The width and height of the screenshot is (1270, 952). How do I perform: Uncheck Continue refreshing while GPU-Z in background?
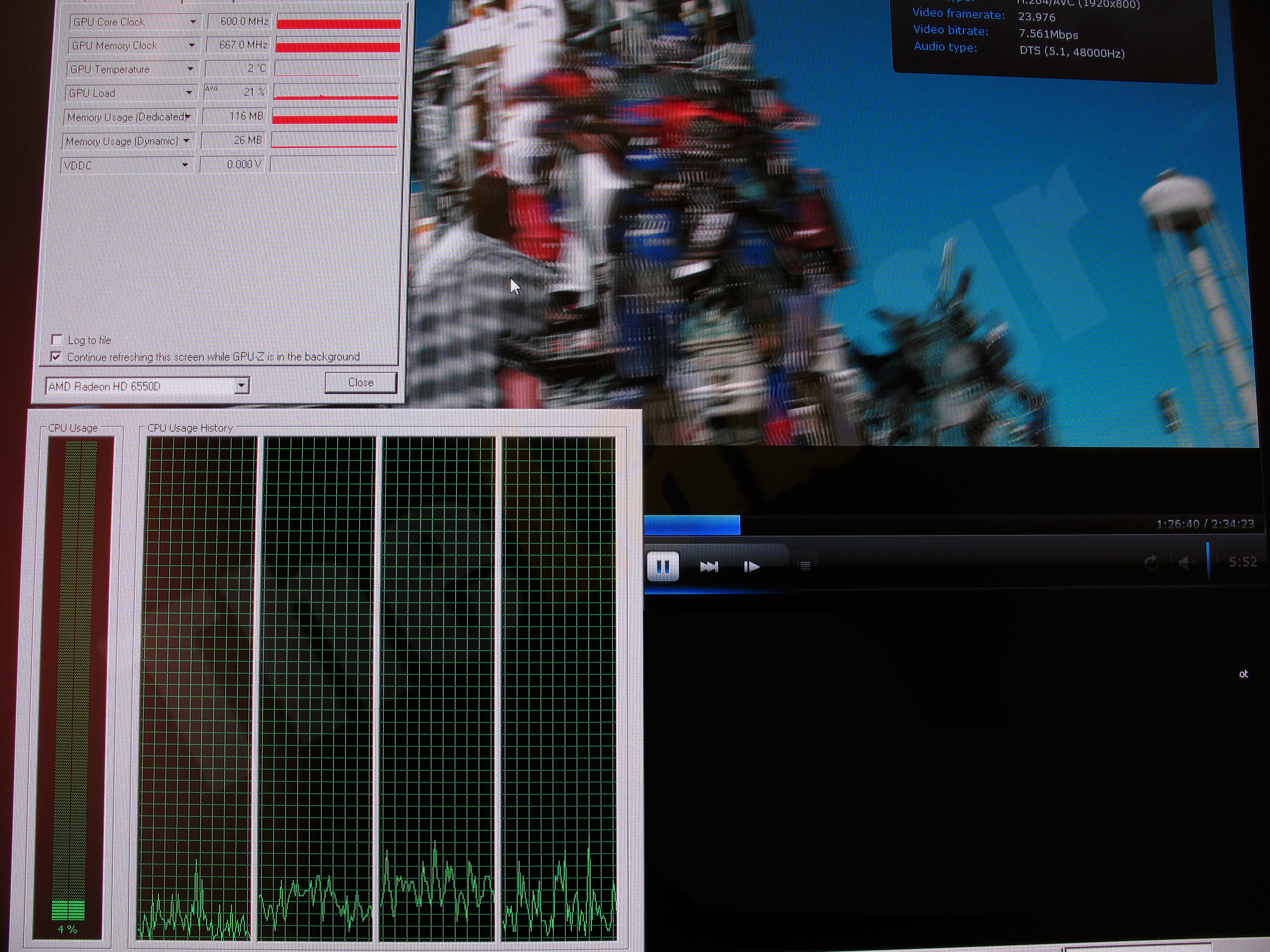tap(56, 356)
